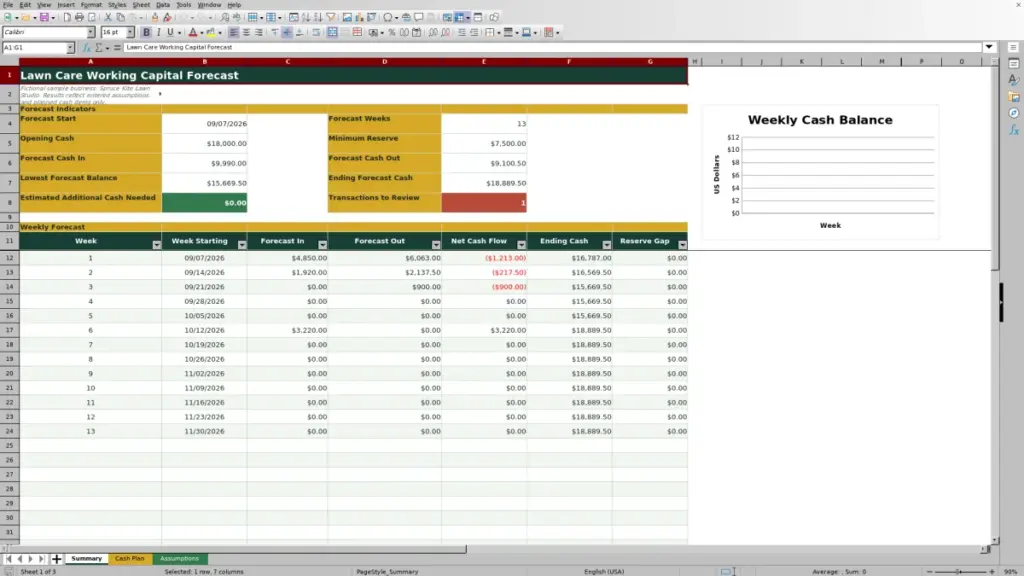Open the Forecast Out filter dropdown
Screen dimensions: 1024x576
pyautogui.click(x=436, y=245)
